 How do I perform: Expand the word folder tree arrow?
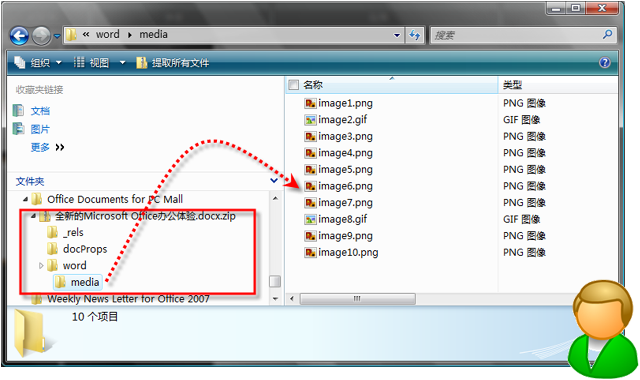(41, 266)
